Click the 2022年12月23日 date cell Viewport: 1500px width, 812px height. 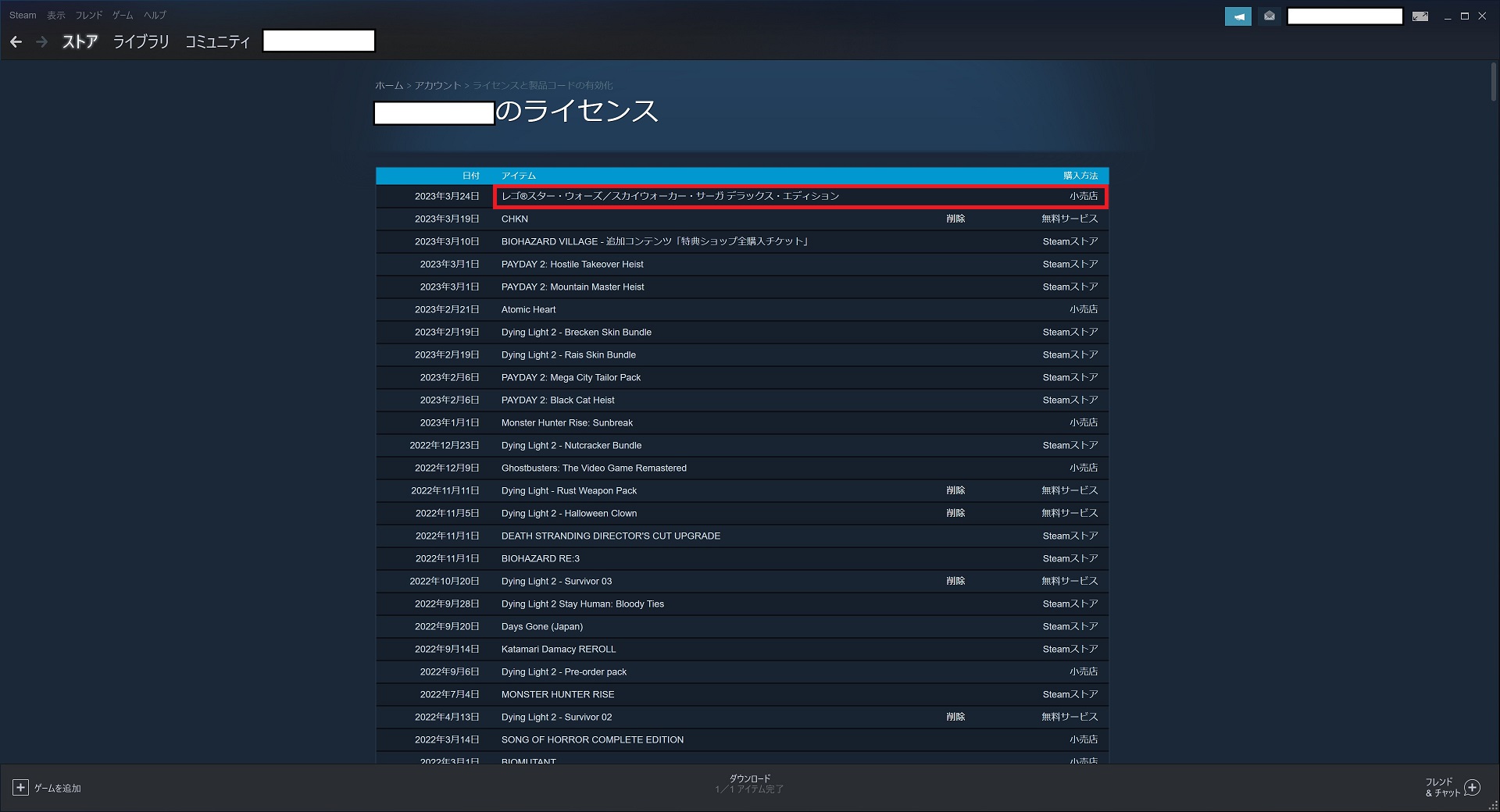445,445
